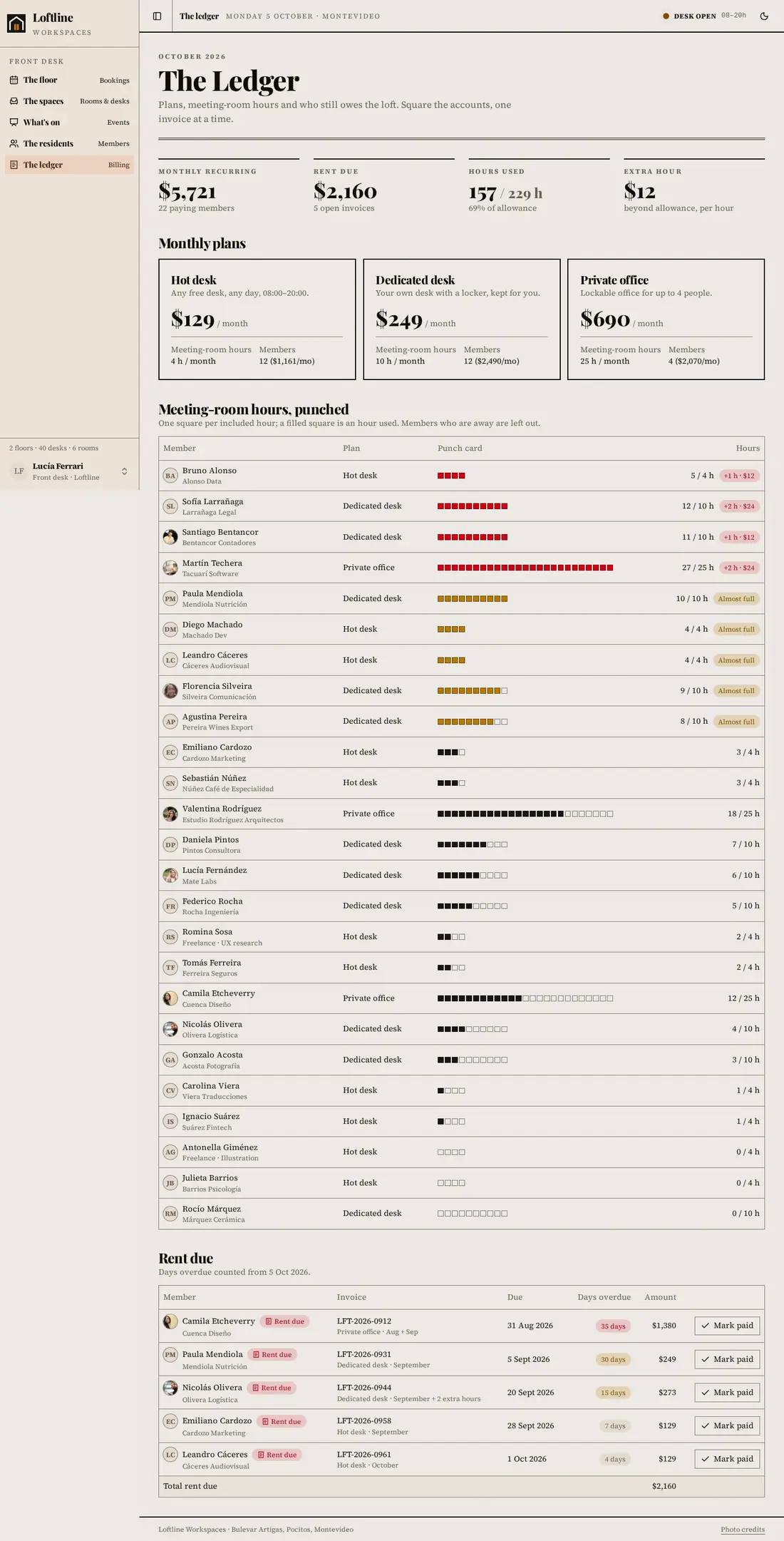
Task: Click invoice number LFT-2026-0912
Action: pos(364,1321)
